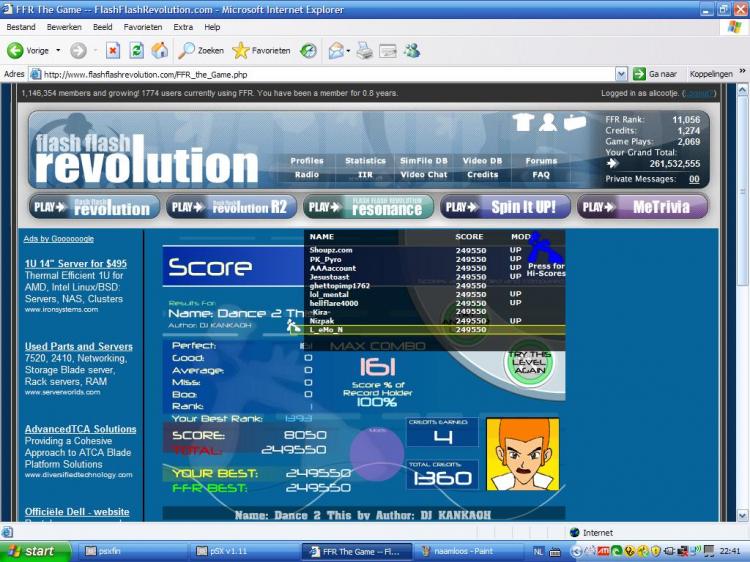Click Try This Level Again button
Screen dimensions: 750x562
click(530, 363)
